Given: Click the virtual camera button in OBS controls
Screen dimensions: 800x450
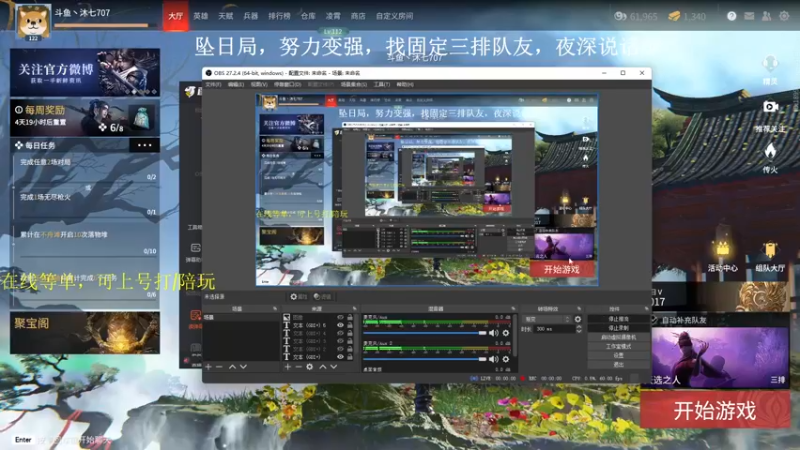Looking at the screenshot, I should (618, 337).
